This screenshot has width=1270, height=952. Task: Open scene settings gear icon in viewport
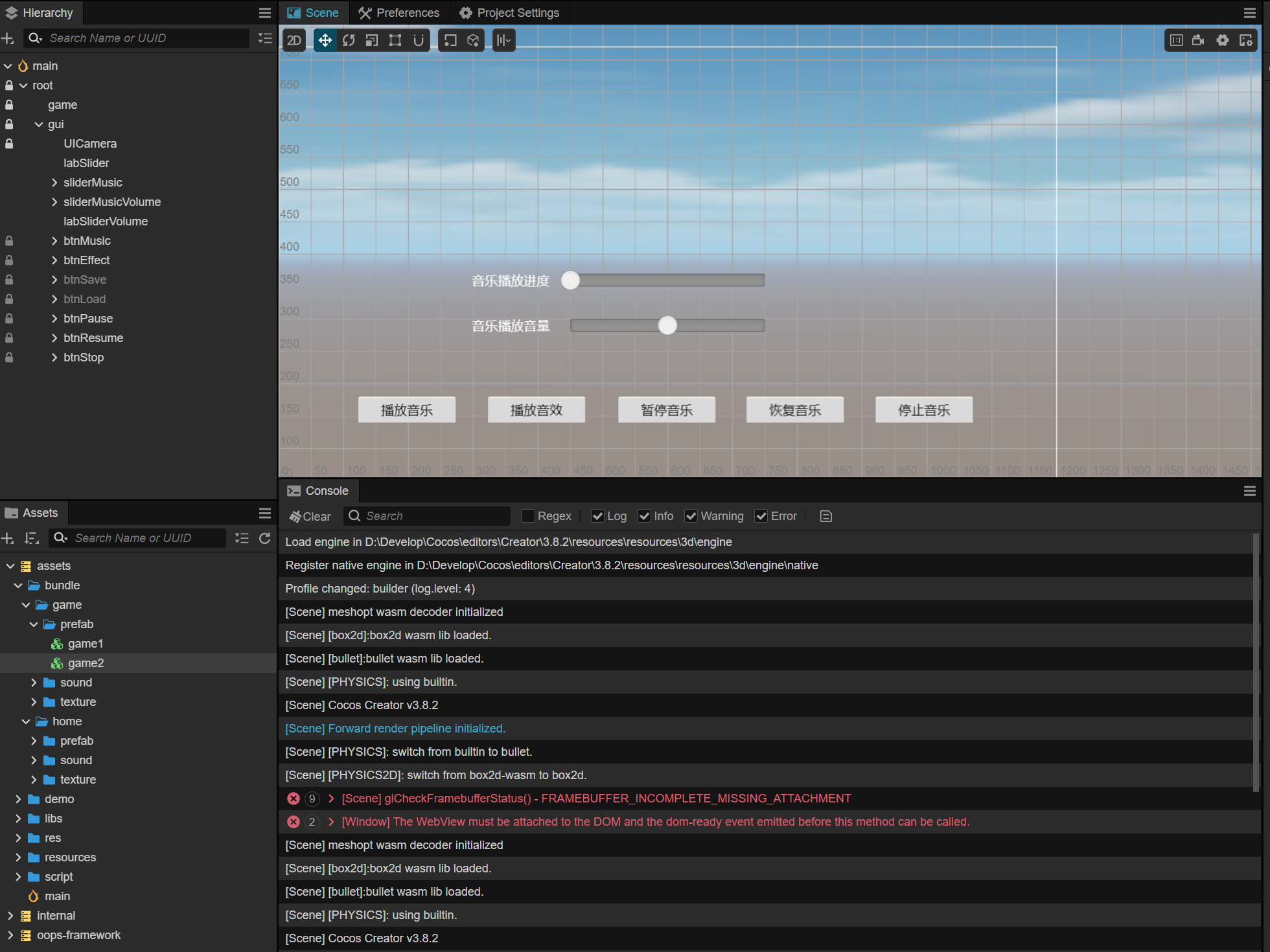[x=1222, y=40]
